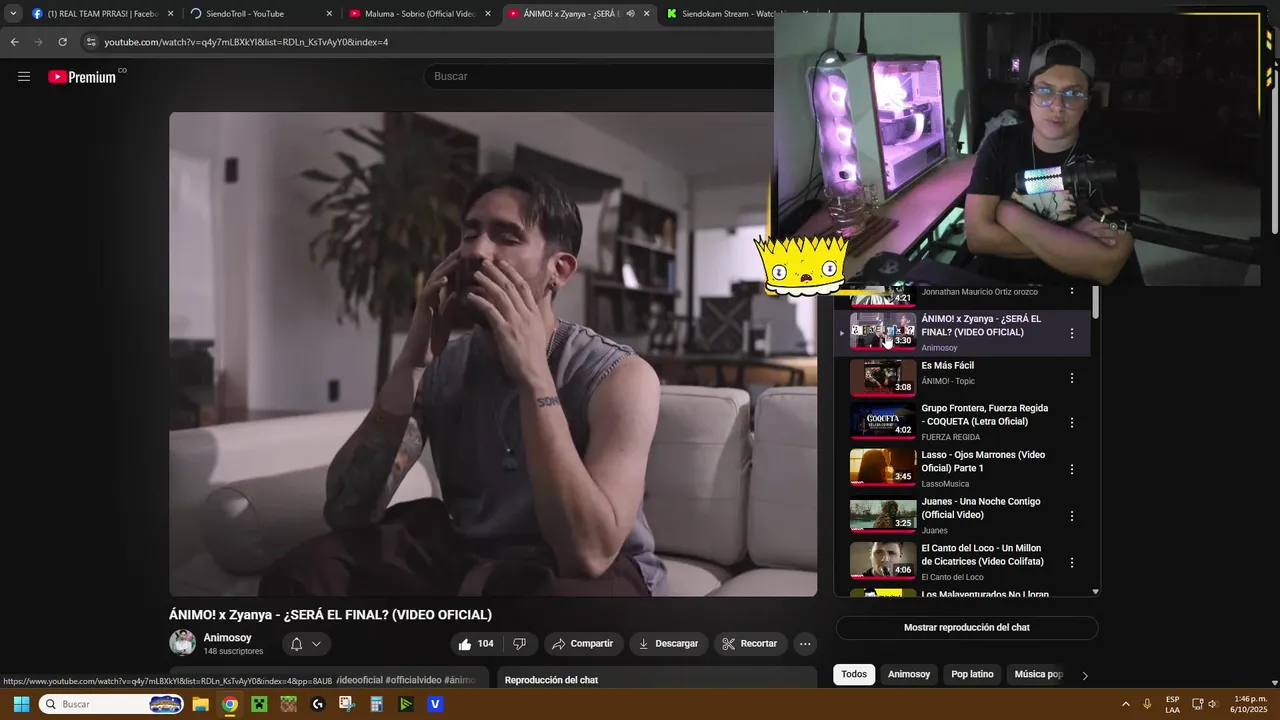Screen dimensions: 1280x720
Task: Toggle notification bell for Animosoy
Action: (296, 644)
